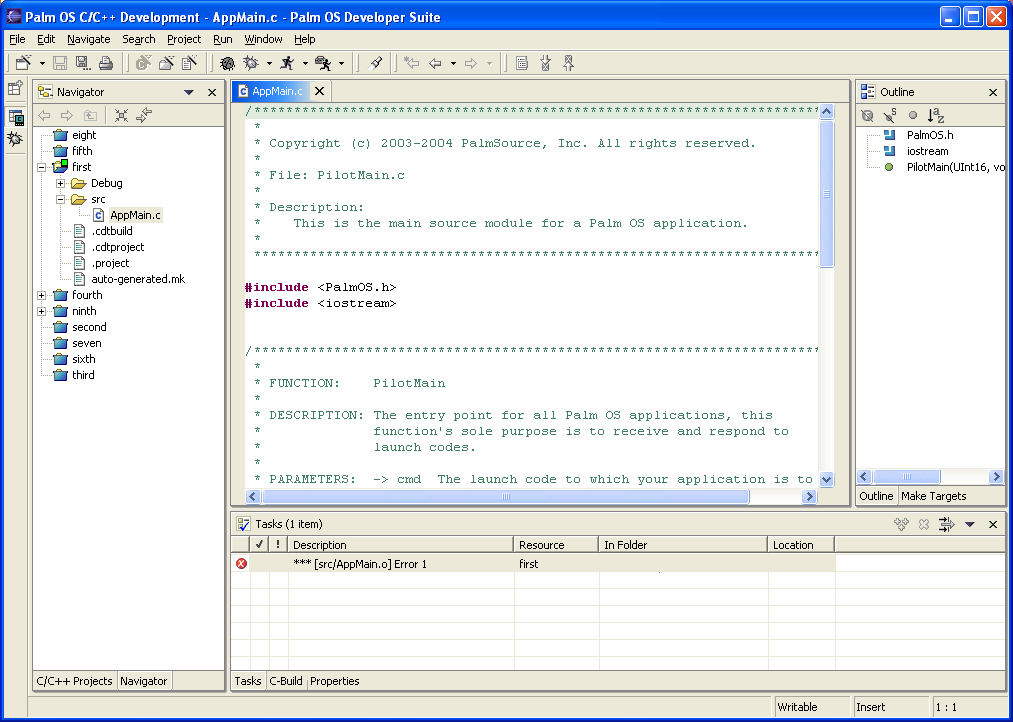Expand the fourth project tree node
The height and width of the screenshot is (722, 1013).
(42, 295)
